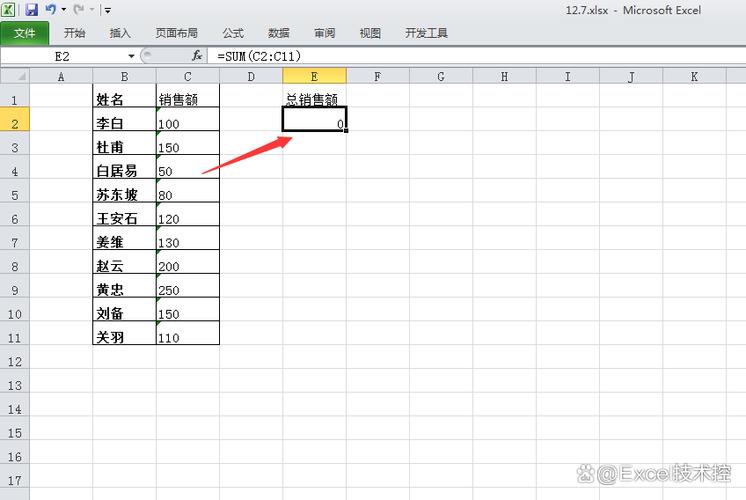Viewport: 746px width, 500px height.
Task: Select row 2 header
Action: coord(15,119)
